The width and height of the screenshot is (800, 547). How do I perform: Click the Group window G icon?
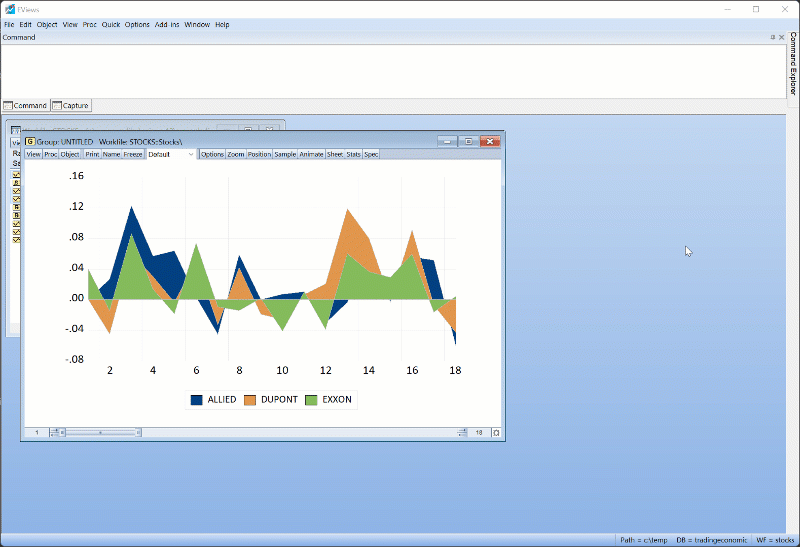click(30, 142)
